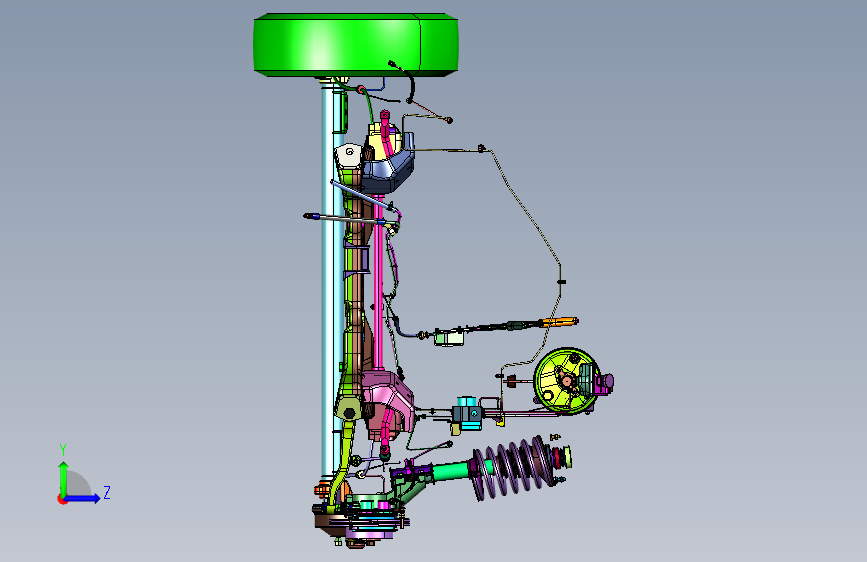This screenshot has width=867, height=562.
Task: Click the blue Z axis of the triad
Action: (x=82, y=498)
